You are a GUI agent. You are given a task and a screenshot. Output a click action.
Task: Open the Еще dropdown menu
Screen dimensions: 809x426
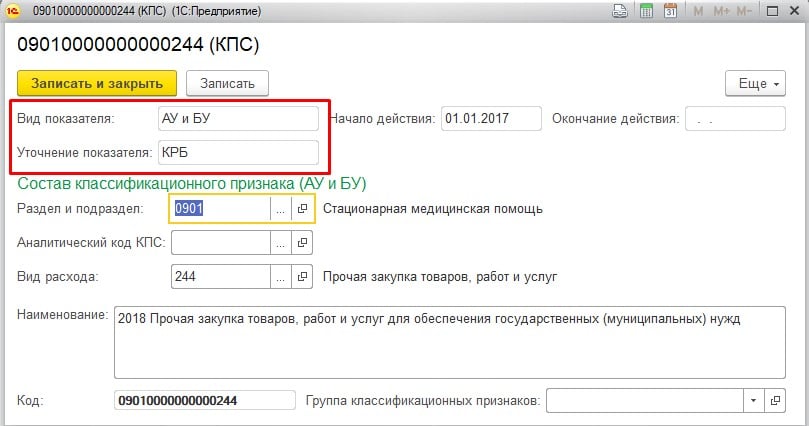pos(755,84)
